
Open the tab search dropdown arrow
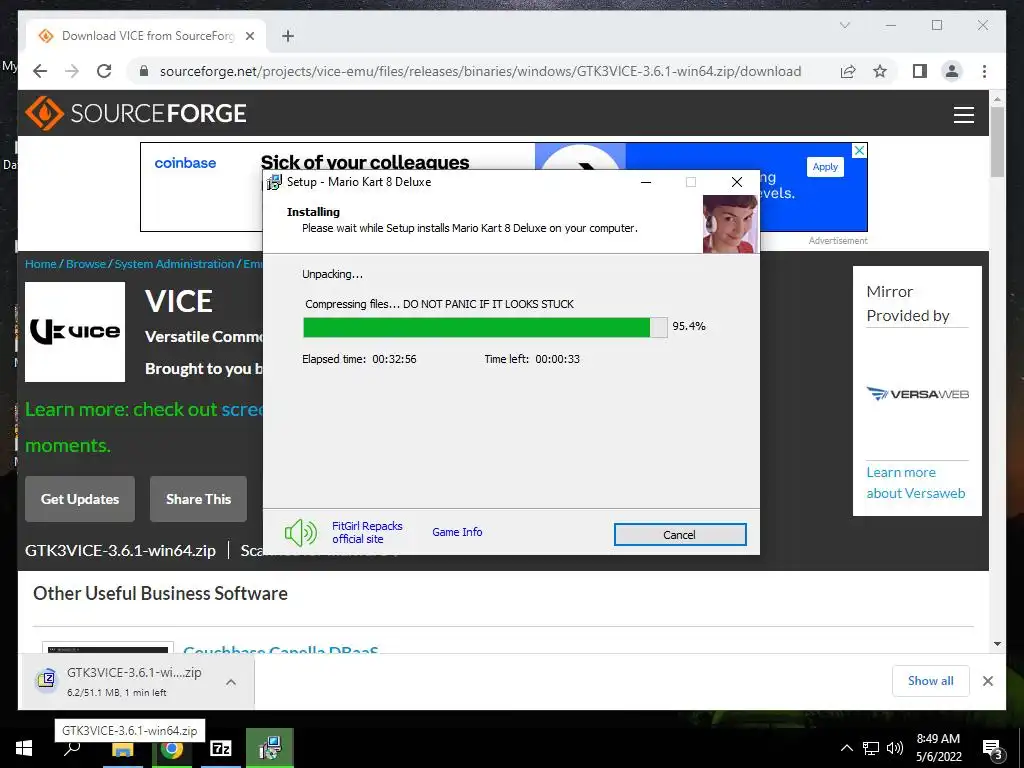pos(844,25)
